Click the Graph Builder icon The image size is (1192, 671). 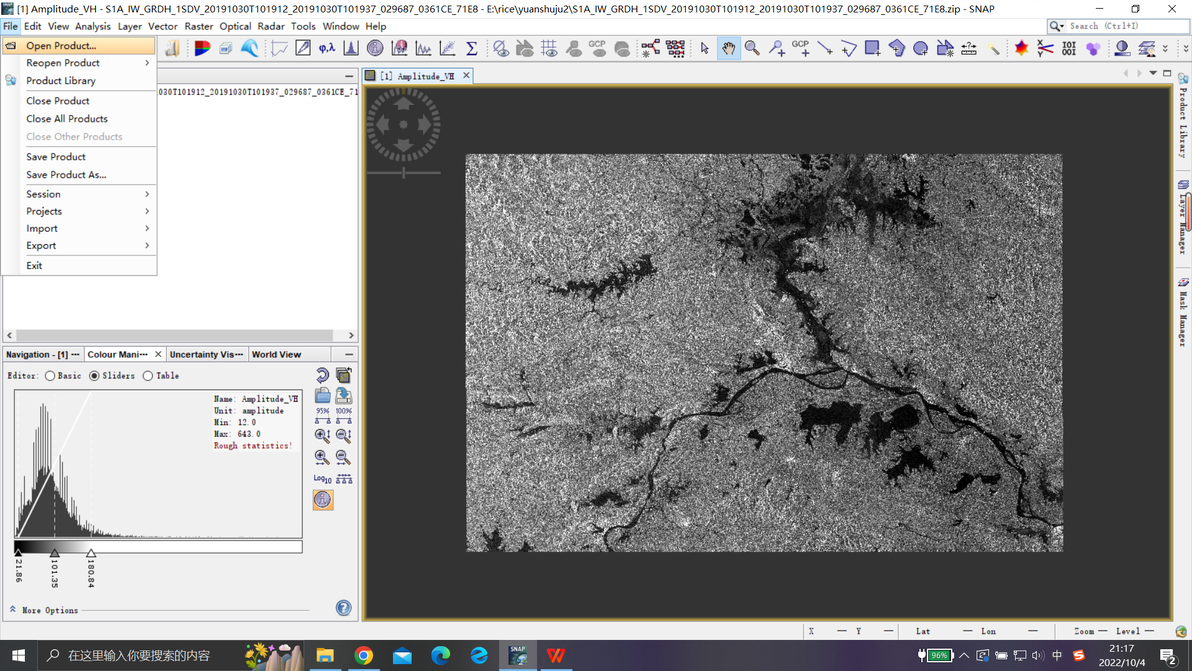650,48
